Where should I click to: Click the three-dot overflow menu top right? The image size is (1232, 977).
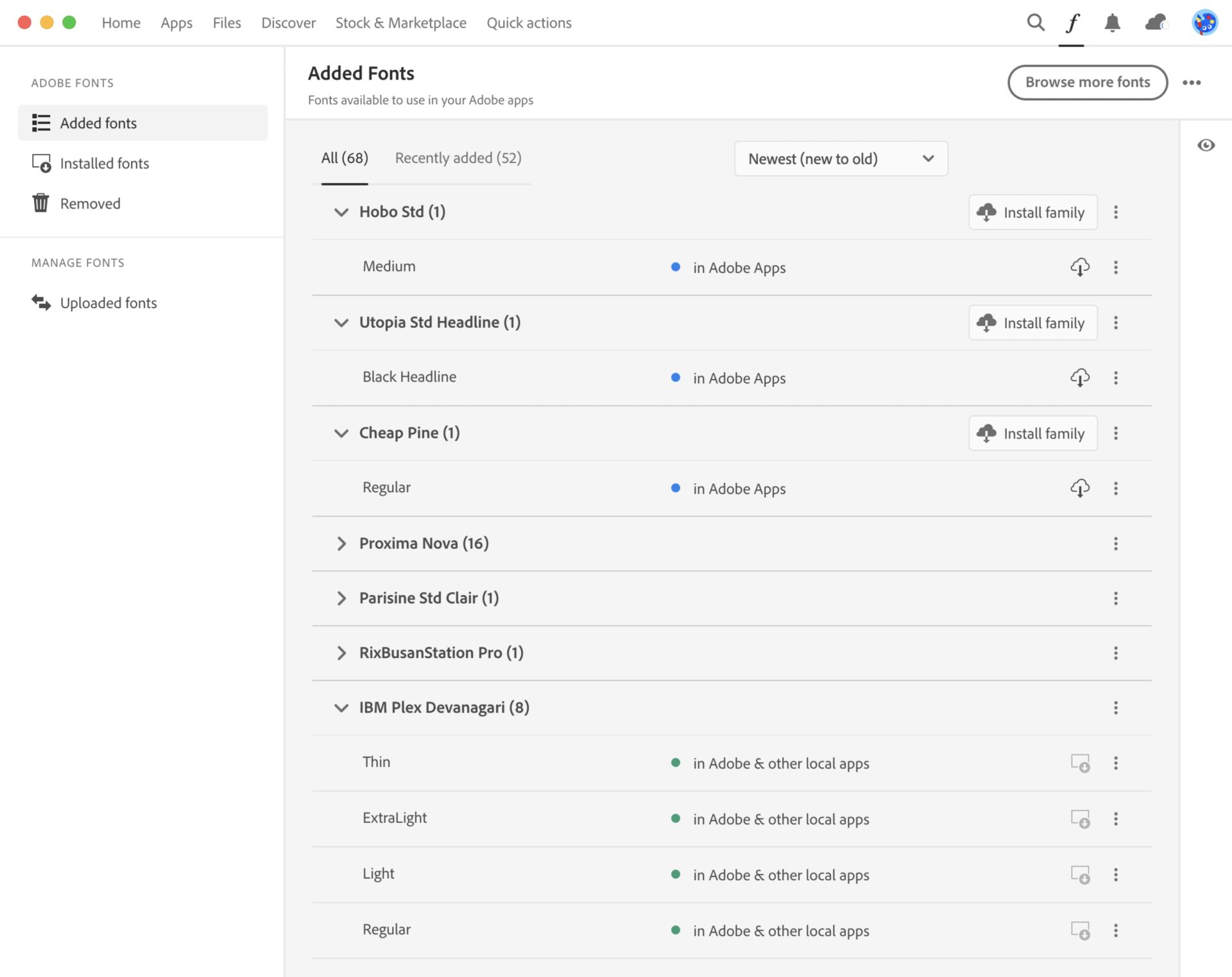click(x=1192, y=81)
